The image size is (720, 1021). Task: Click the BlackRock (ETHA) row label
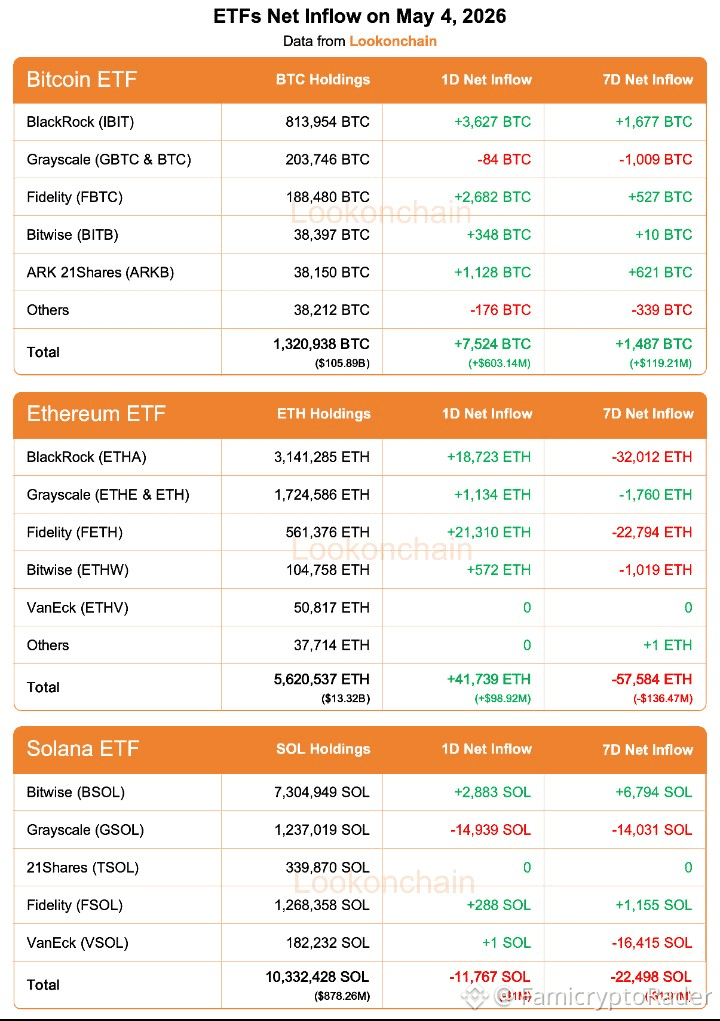tap(86, 457)
